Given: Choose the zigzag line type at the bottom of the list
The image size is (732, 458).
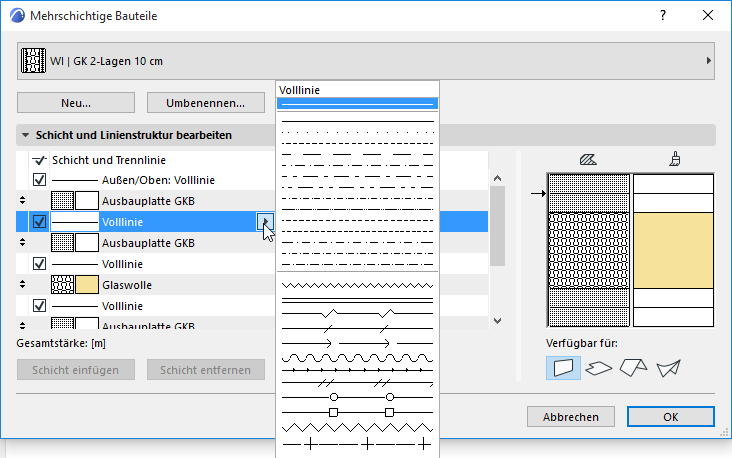Looking at the screenshot, I should [357, 428].
